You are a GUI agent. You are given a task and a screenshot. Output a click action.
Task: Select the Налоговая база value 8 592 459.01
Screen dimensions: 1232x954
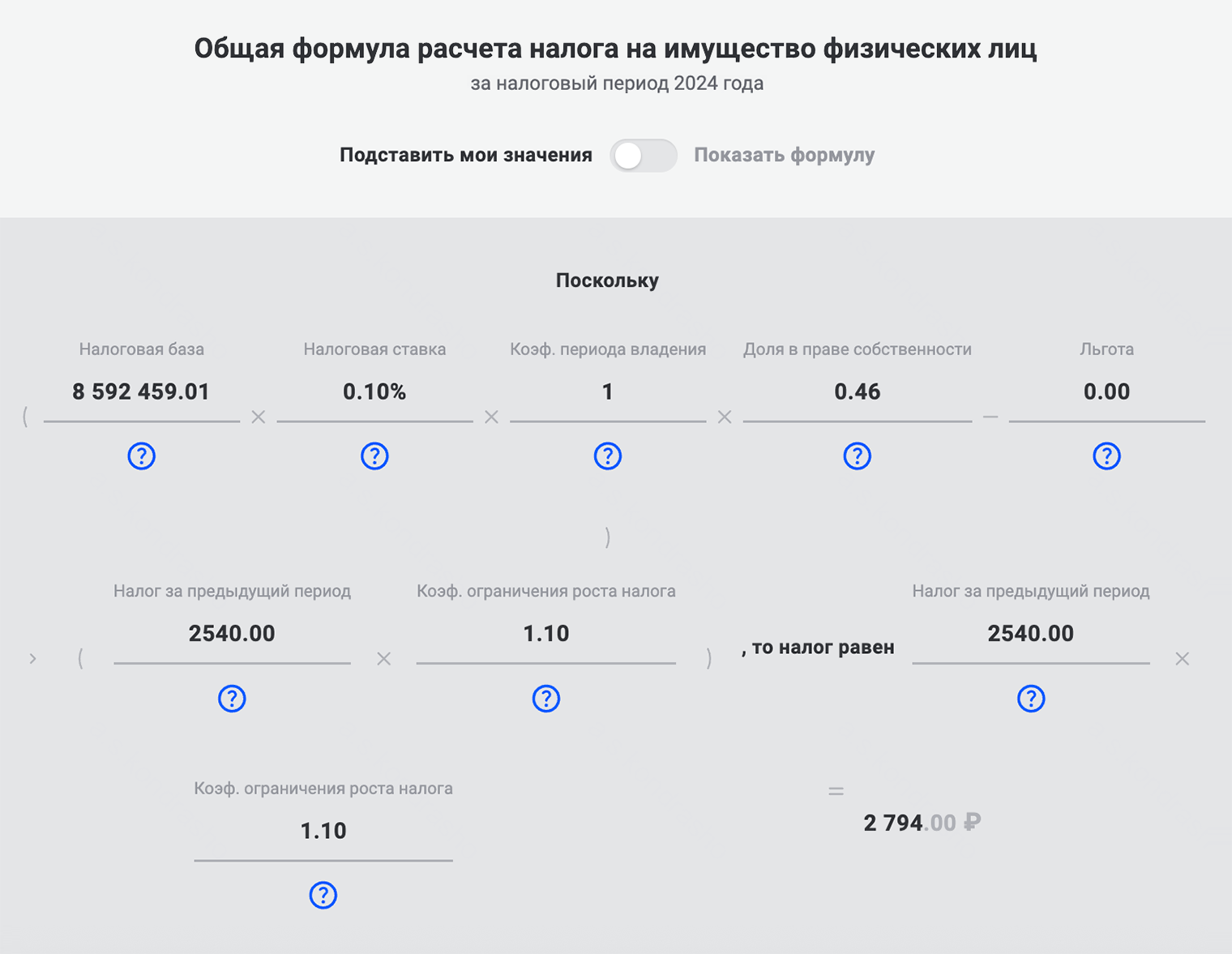(x=141, y=391)
